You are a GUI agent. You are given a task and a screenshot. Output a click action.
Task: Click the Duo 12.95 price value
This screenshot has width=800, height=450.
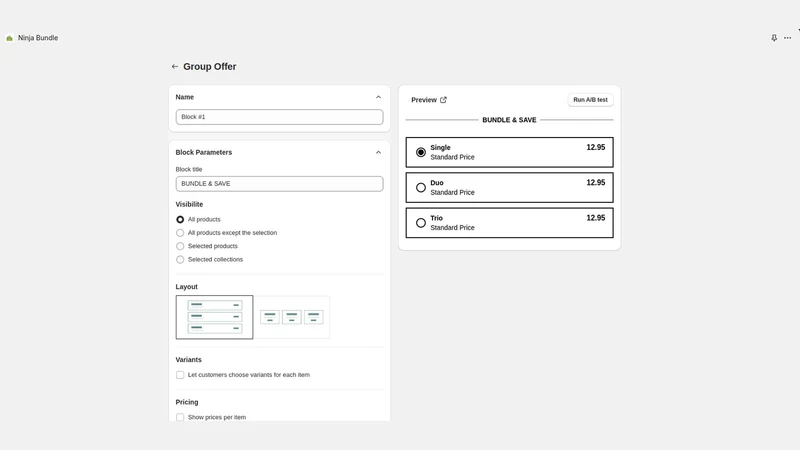pyautogui.click(x=595, y=183)
